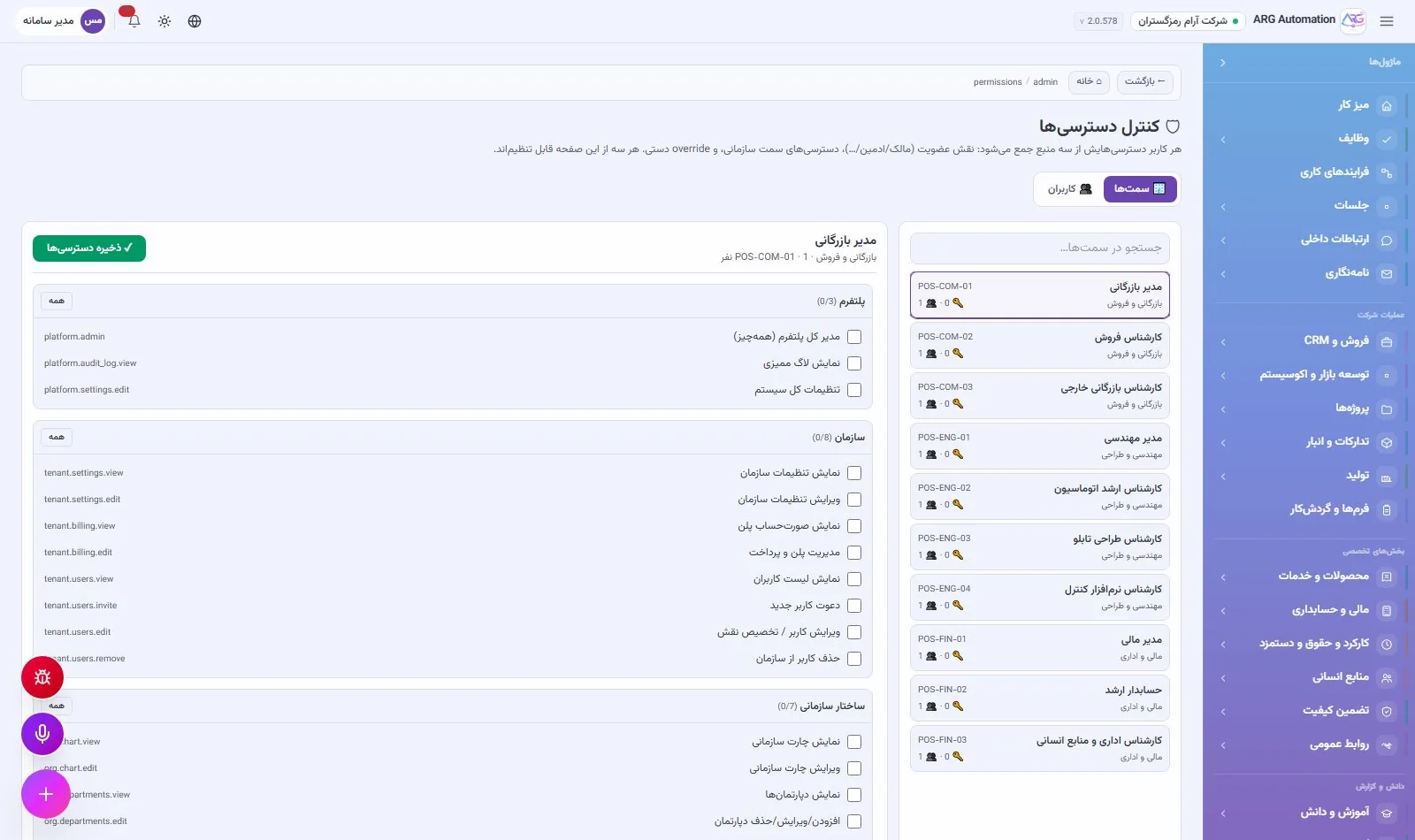Expand the جلسات sidebar chevron
This screenshot has width=1415, height=840.
pyautogui.click(x=1223, y=207)
